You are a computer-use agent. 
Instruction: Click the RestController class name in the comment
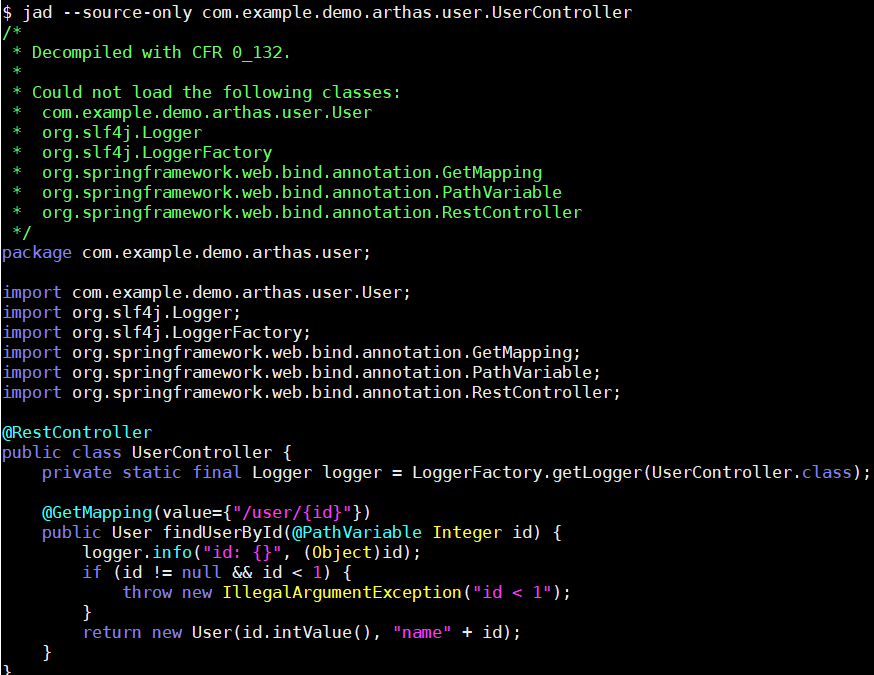tap(512, 213)
